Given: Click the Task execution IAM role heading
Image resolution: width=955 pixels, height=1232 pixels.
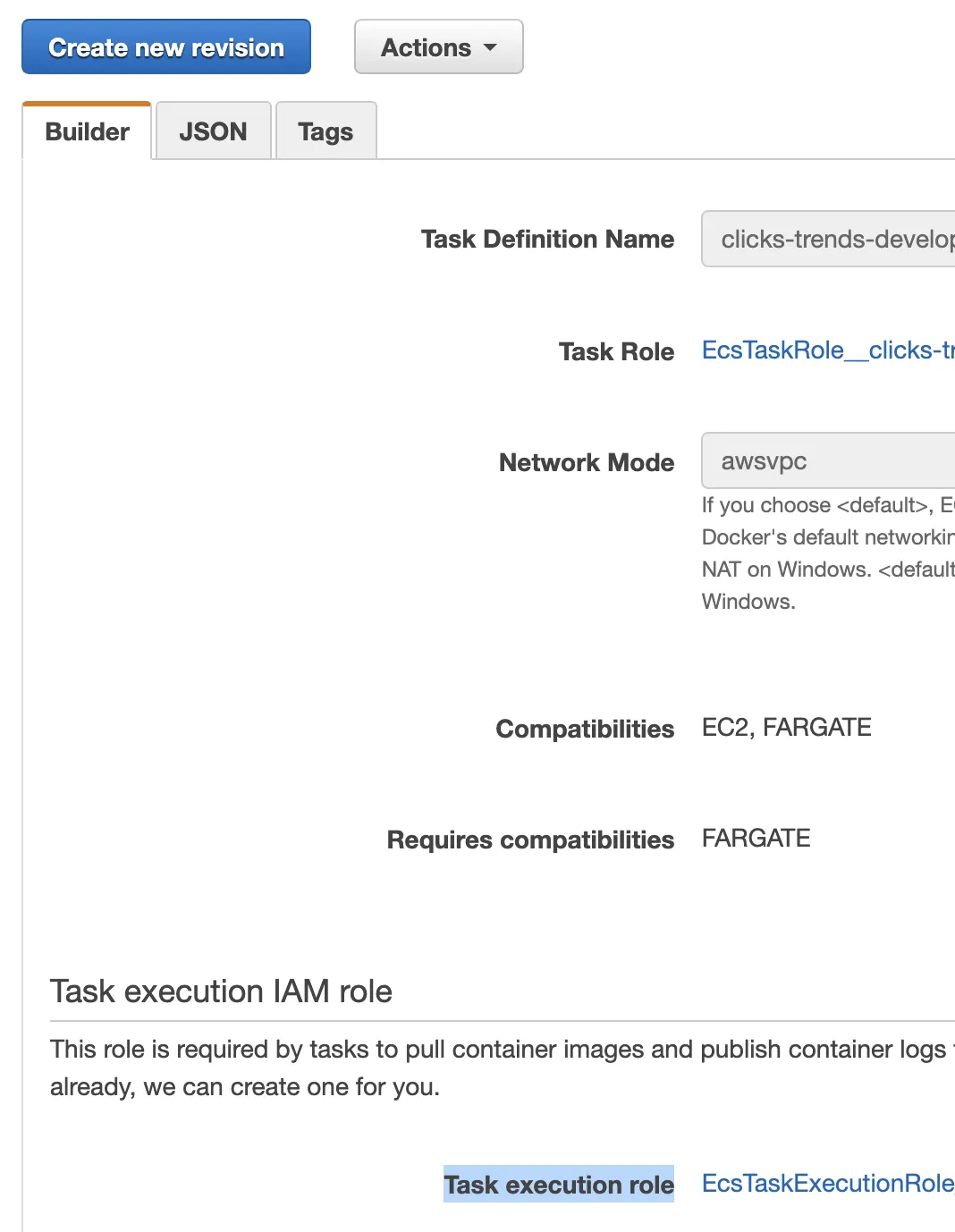Looking at the screenshot, I should point(221,992).
